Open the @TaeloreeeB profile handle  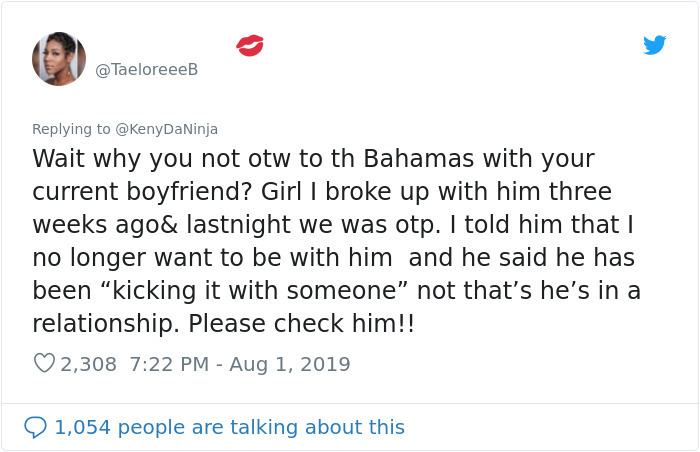click(146, 70)
